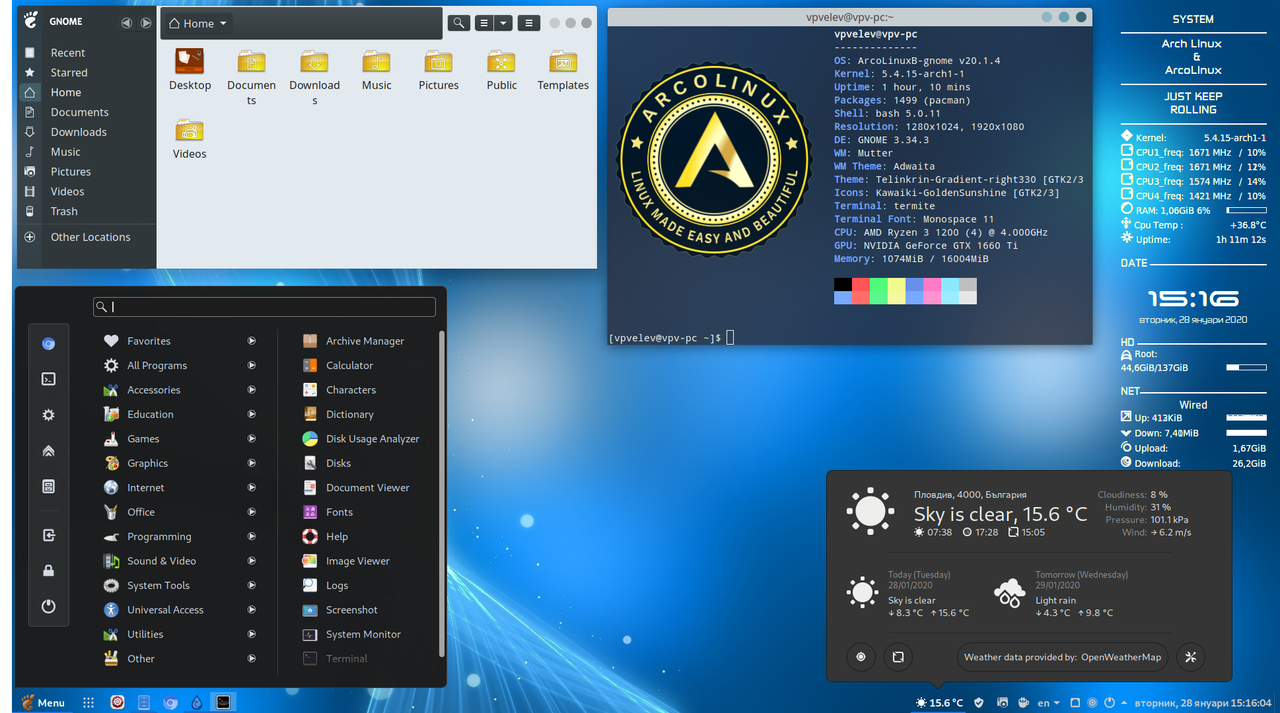Open Screenshot application
Viewport: 1280px width, 713px height.
click(340, 610)
